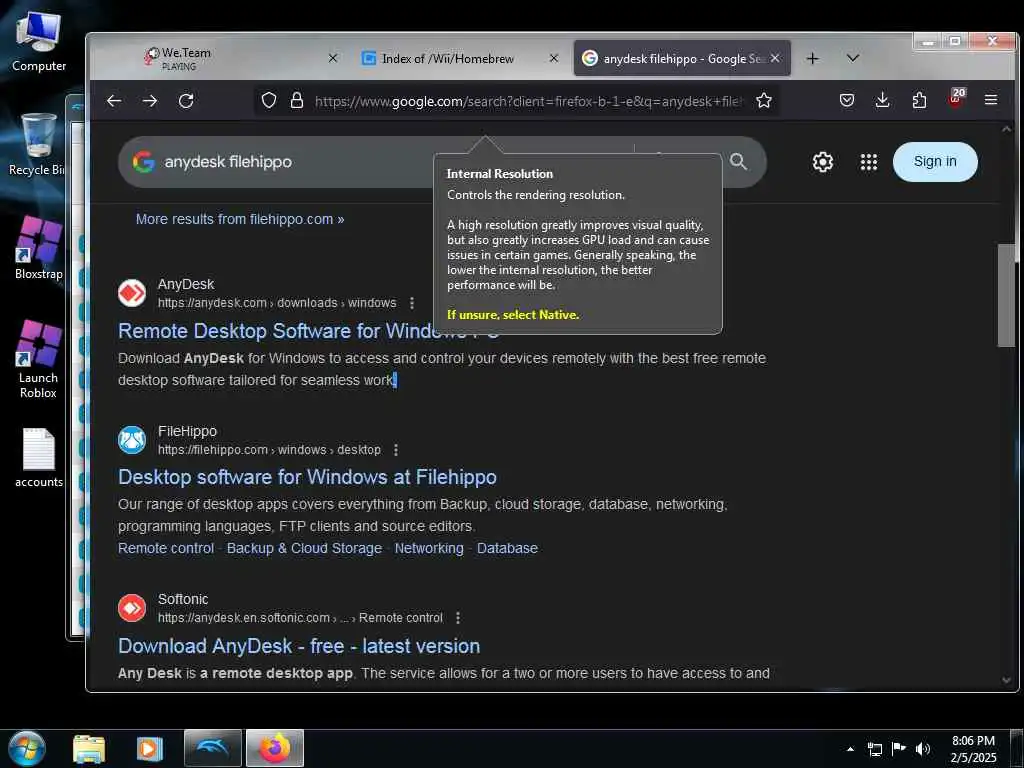Viewport: 1024px width, 768px height.
Task: Click the red extension badge showing 20
Action: point(956,97)
